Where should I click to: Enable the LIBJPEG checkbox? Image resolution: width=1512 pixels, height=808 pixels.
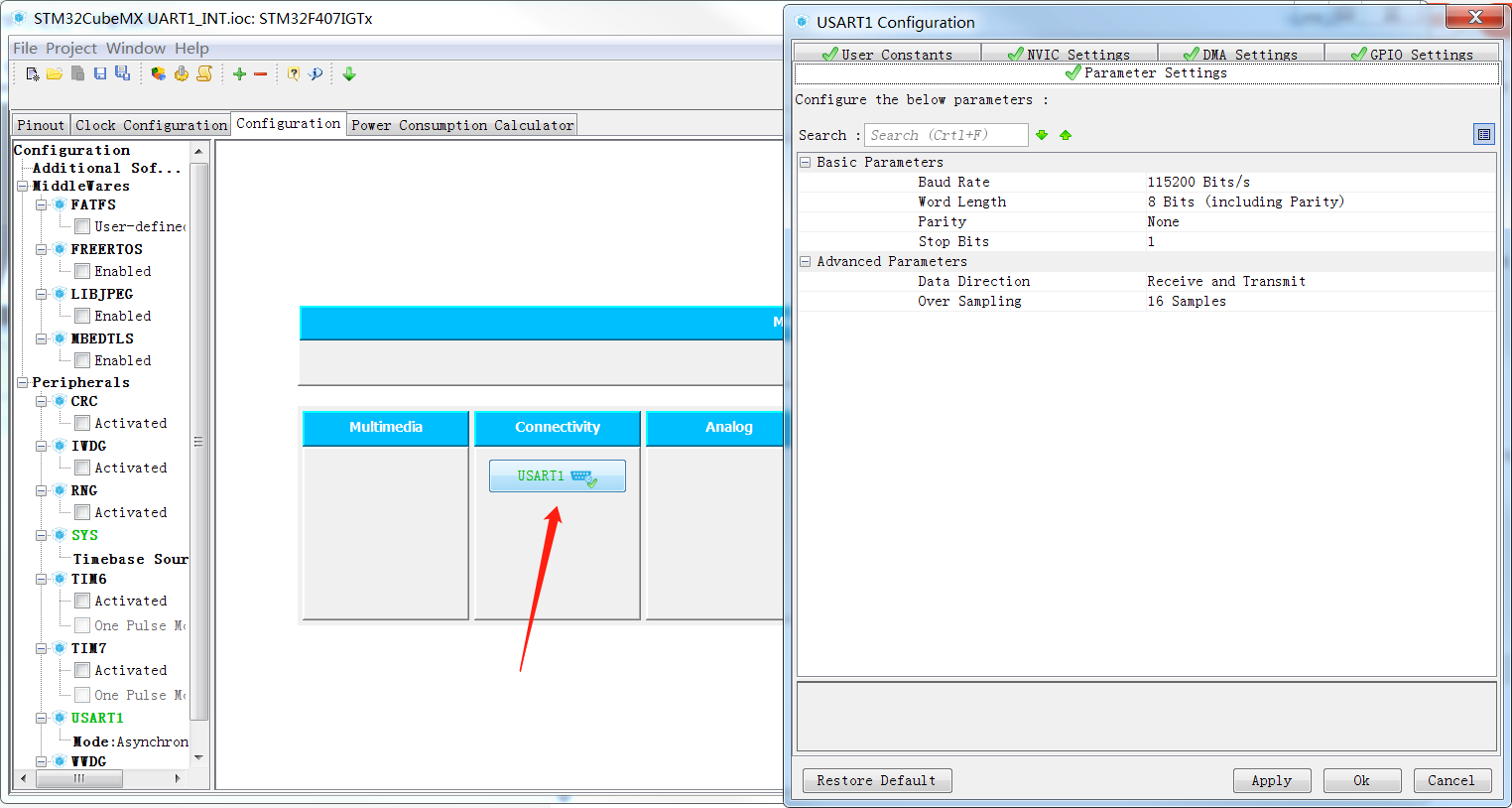pos(82,316)
